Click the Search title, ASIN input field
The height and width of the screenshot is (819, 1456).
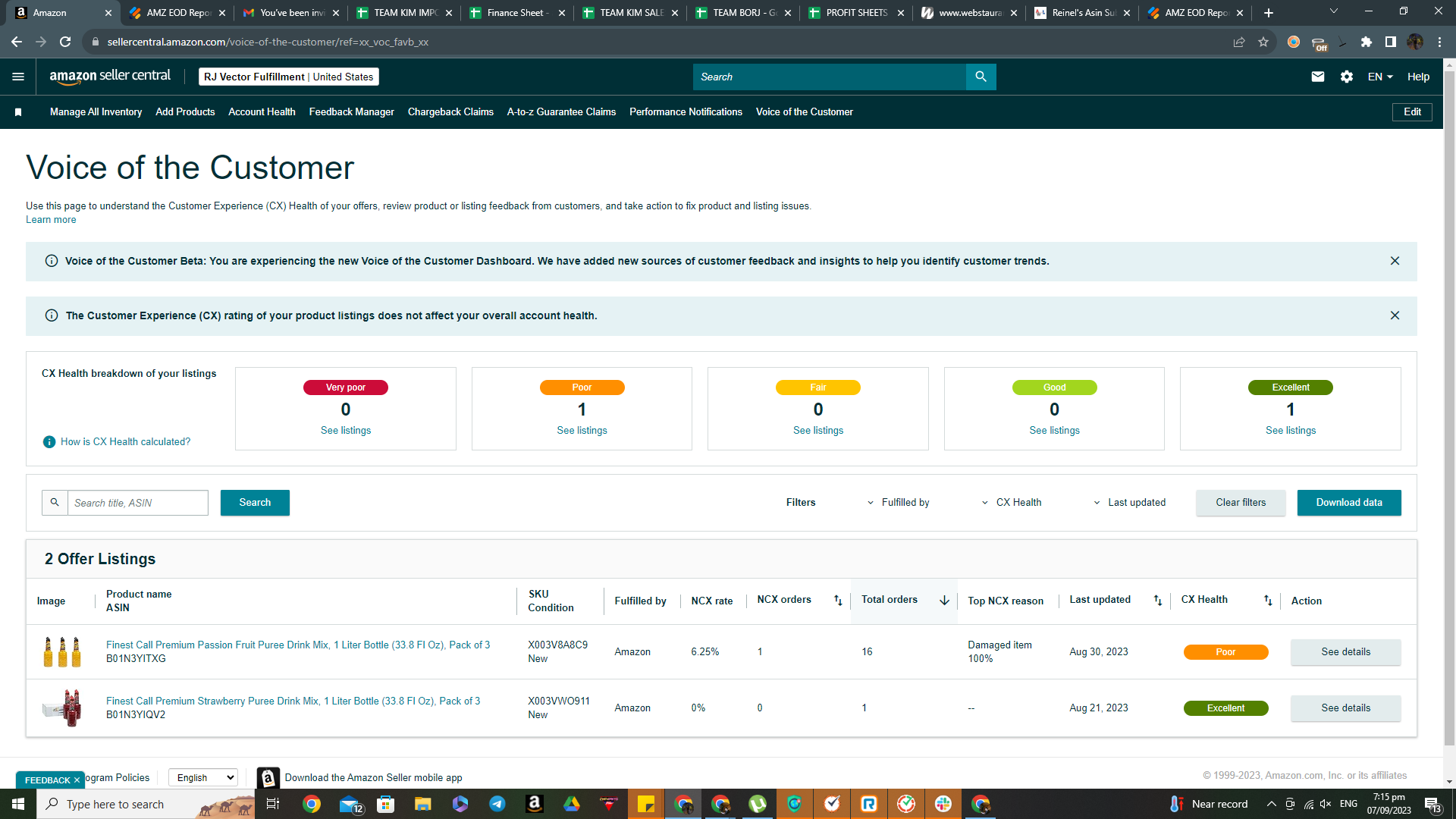click(x=137, y=503)
